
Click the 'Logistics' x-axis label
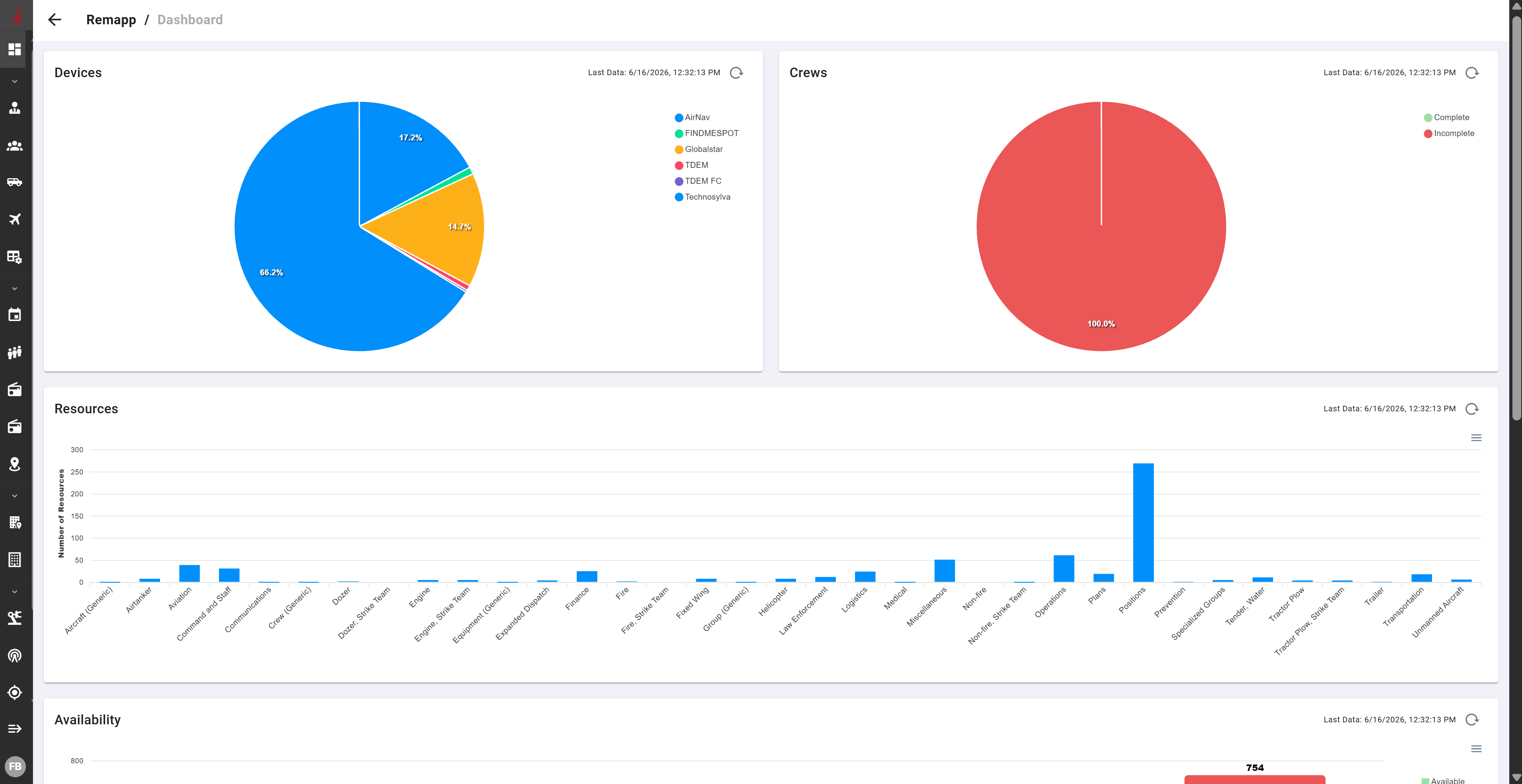[854, 600]
